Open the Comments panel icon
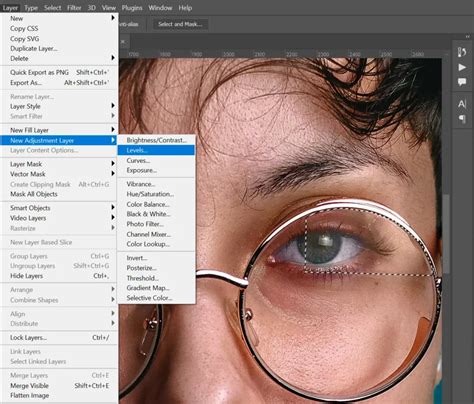The width and height of the screenshot is (474, 404). [462, 82]
